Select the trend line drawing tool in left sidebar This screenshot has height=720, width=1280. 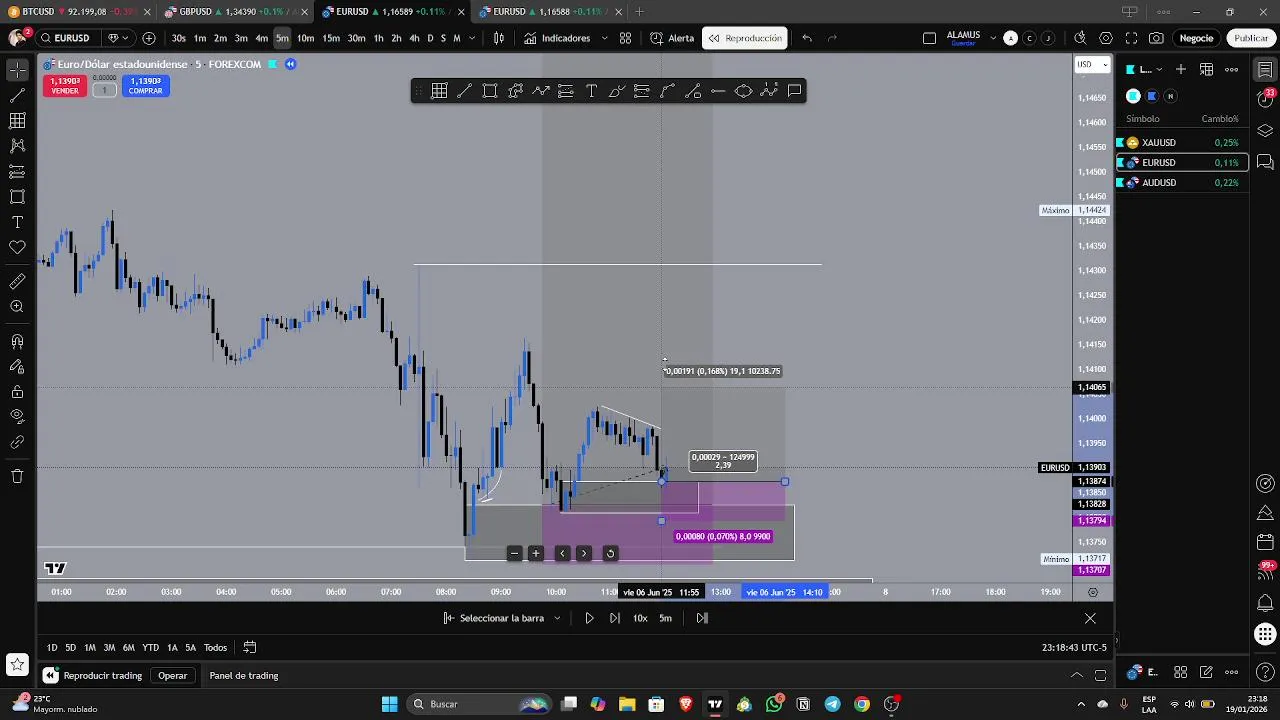pos(17,96)
